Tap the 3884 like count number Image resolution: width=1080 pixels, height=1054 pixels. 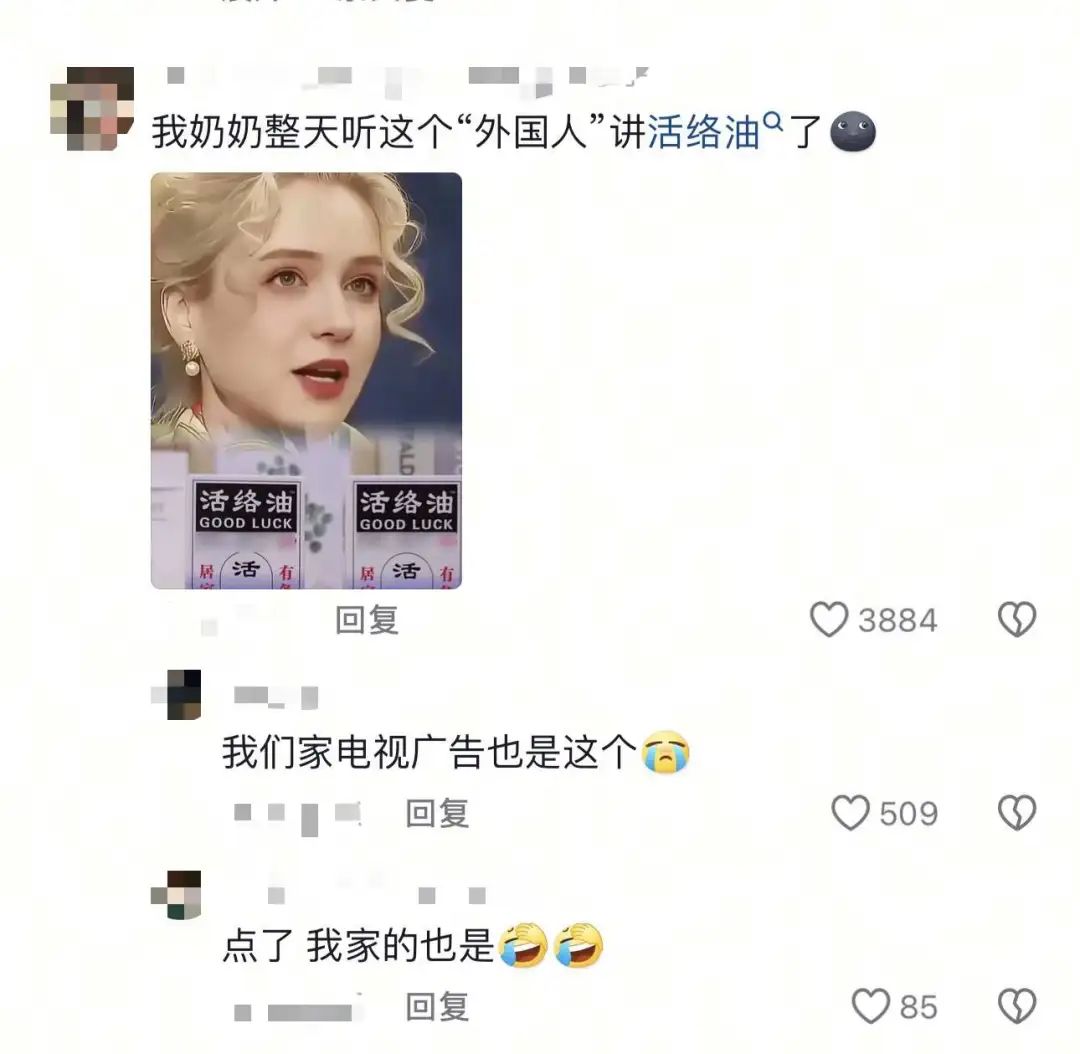pos(897,621)
